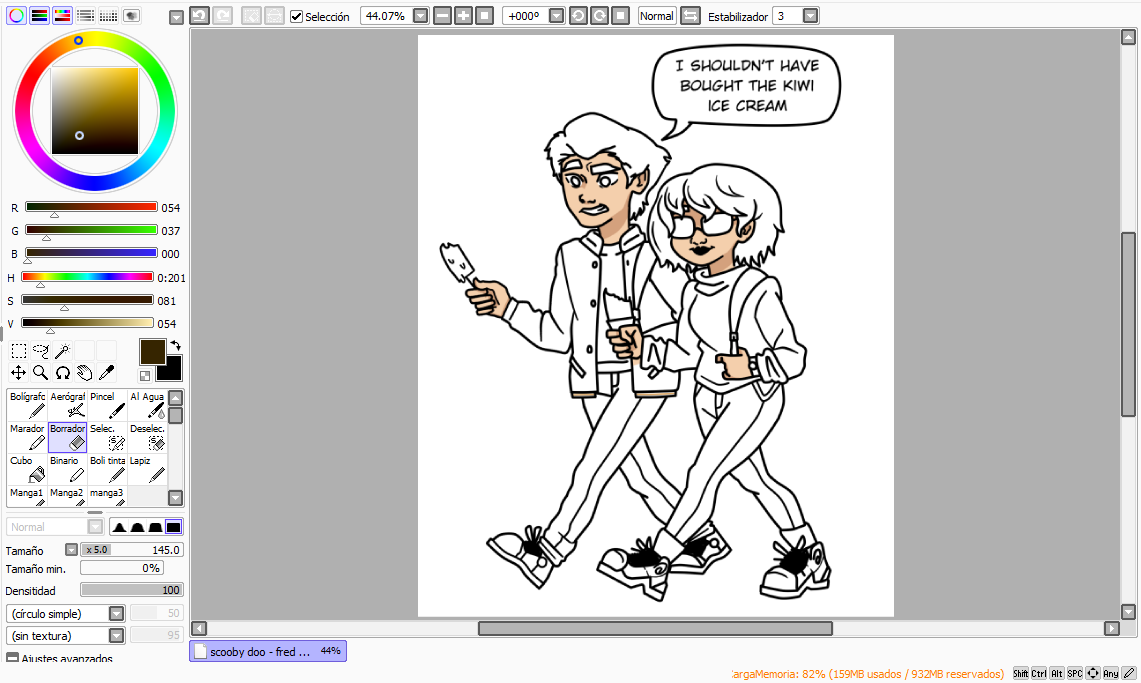Select the Deselec. eraser tool
Screen dimensions: 1141x683
tap(147, 437)
